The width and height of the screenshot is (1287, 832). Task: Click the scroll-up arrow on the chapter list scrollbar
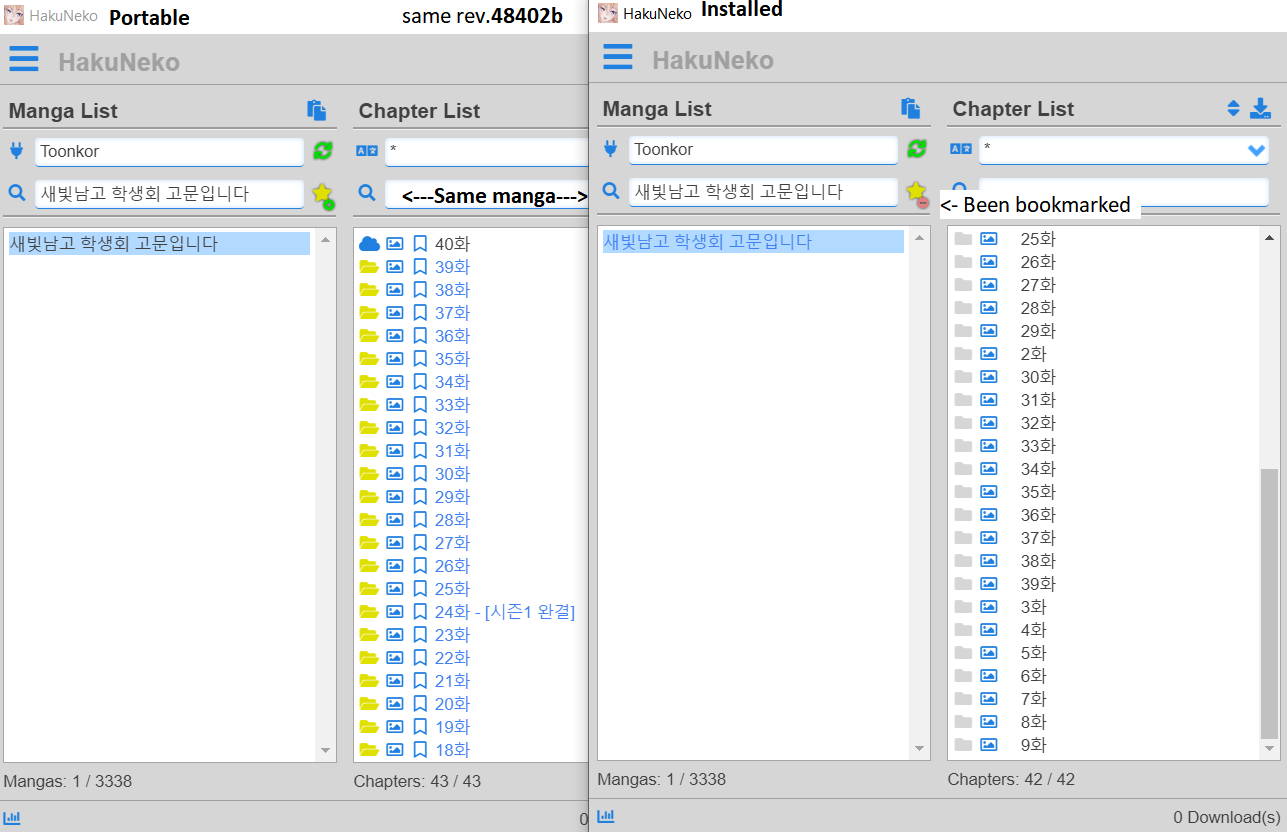point(1271,237)
